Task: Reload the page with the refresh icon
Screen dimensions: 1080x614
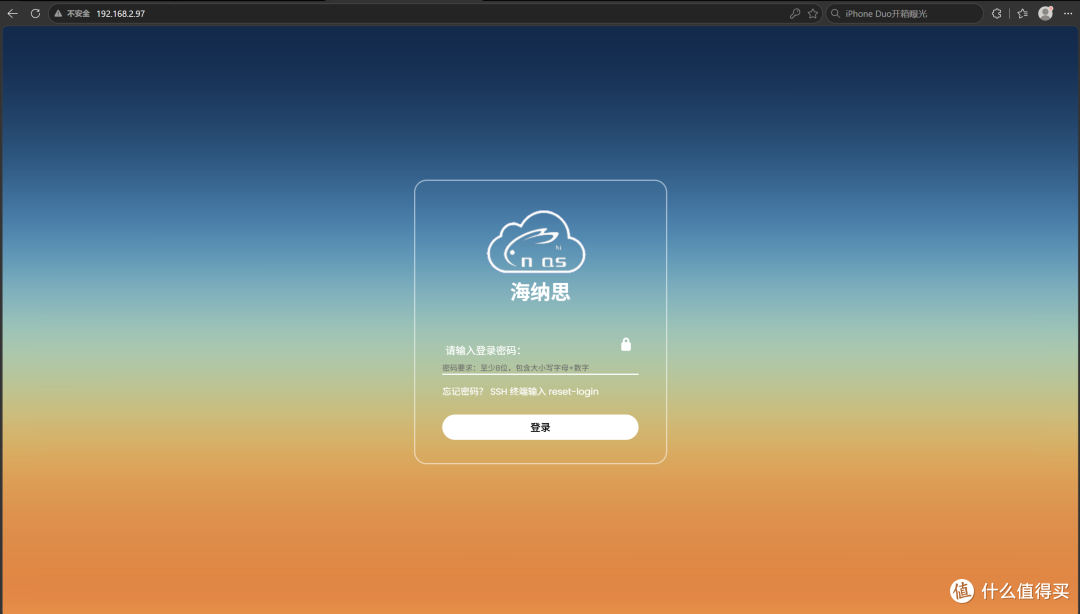Action: click(x=35, y=13)
